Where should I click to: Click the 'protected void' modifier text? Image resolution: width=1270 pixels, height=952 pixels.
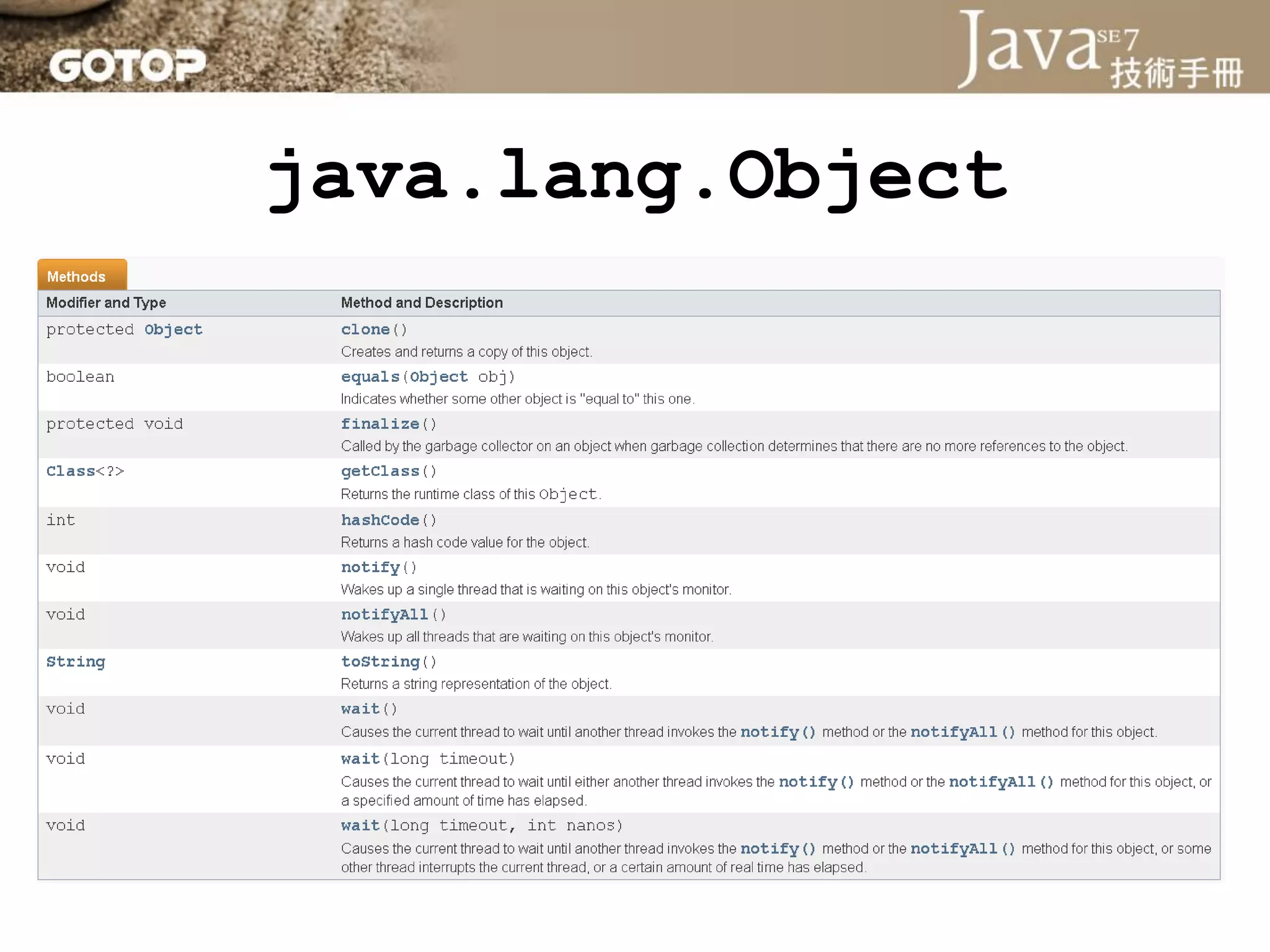point(115,424)
